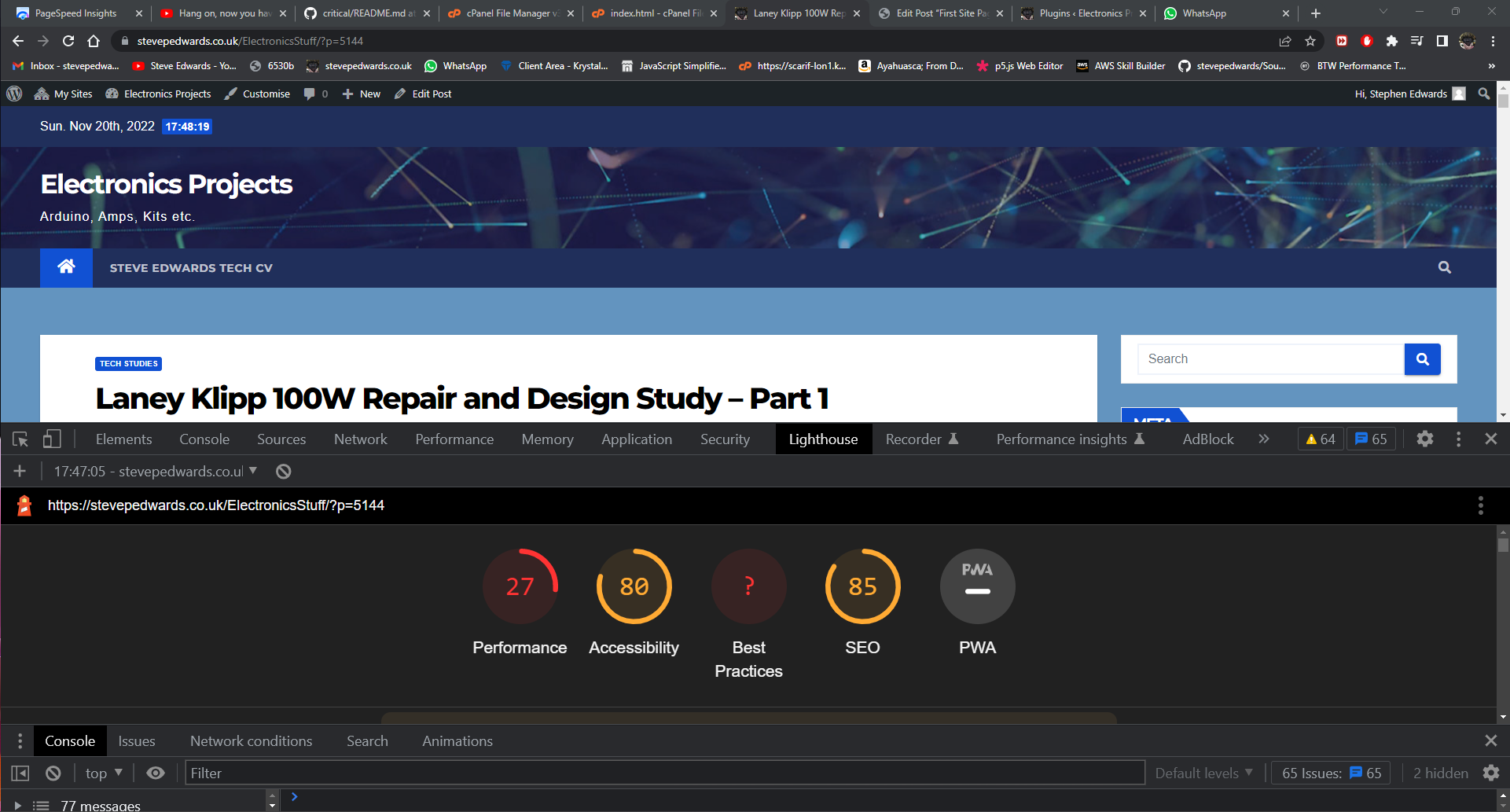Click the Performance score gauge showing 27
This screenshot has height=812, width=1510.
tap(520, 586)
